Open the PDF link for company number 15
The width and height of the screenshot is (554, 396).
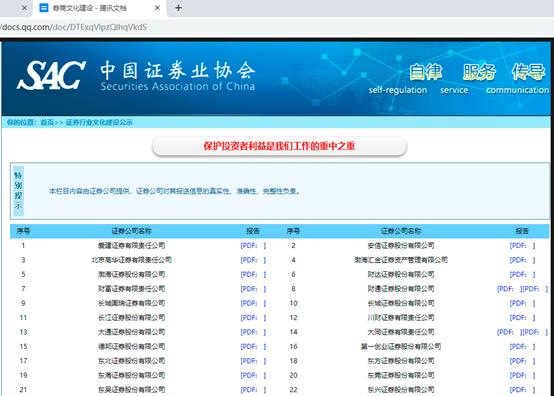pyautogui.click(x=253, y=347)
